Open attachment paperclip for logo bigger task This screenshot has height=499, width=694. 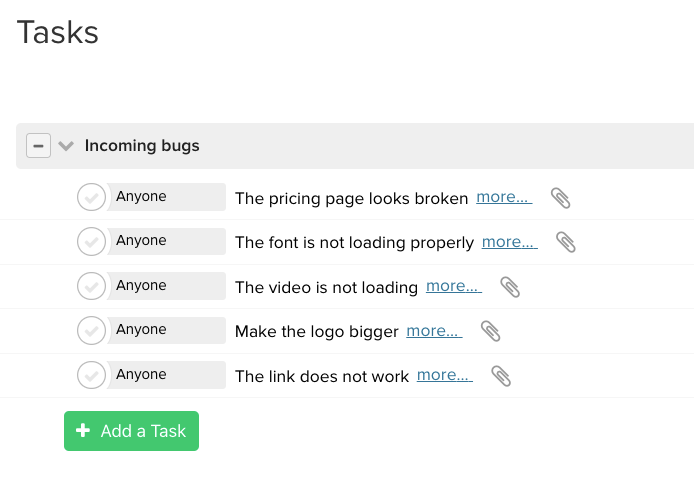point(490,331)
